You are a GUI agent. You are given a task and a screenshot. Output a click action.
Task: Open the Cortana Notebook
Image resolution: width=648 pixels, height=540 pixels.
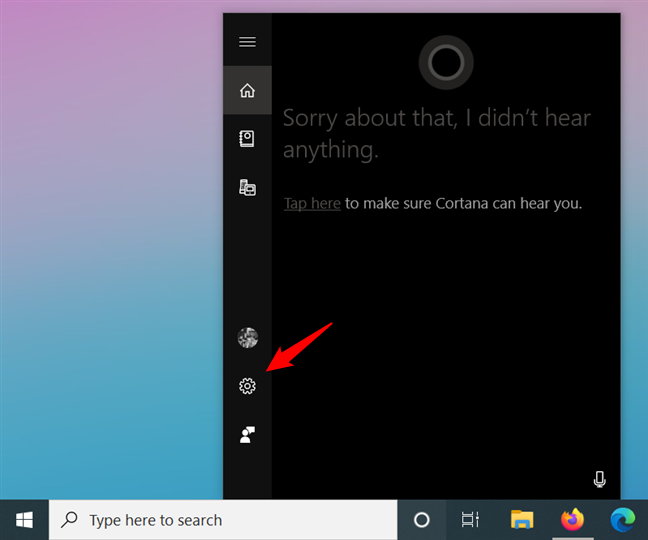click(x=247, y=139)
